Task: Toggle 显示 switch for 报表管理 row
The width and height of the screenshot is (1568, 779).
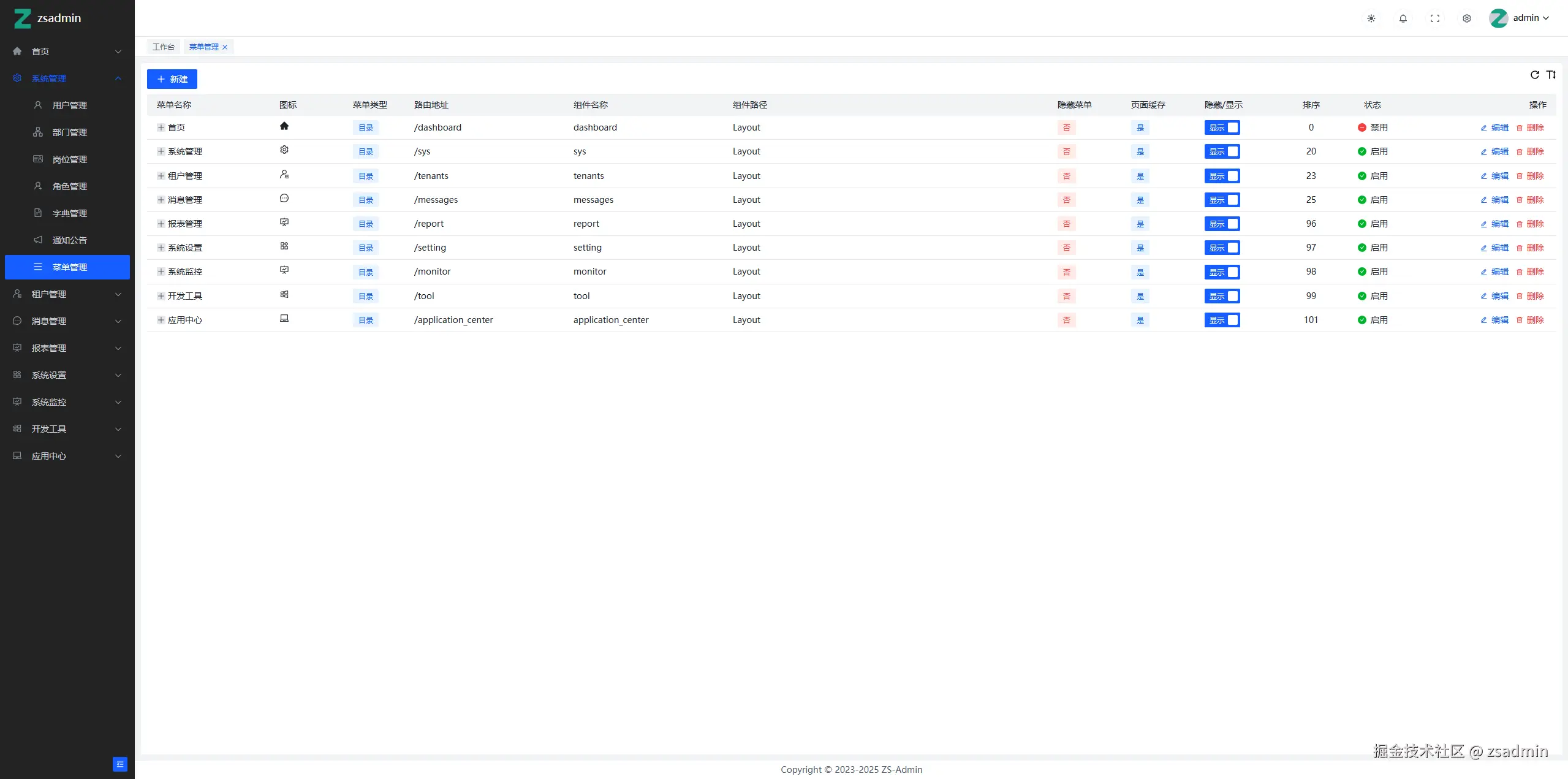Action: [x=1222, y=224]
